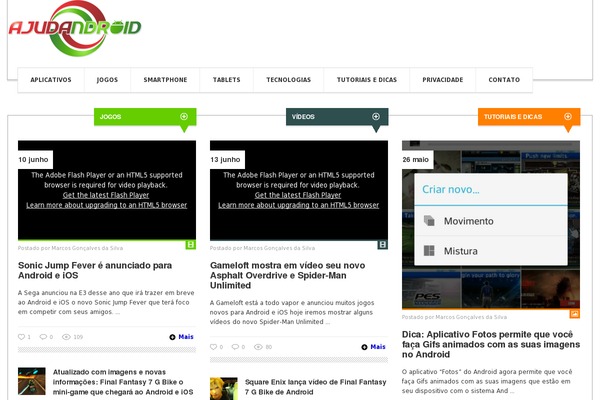Click the plus icon on Vídeos header
Image resolution: width=600 pixels, height=400 pixels.
[376, 116]
